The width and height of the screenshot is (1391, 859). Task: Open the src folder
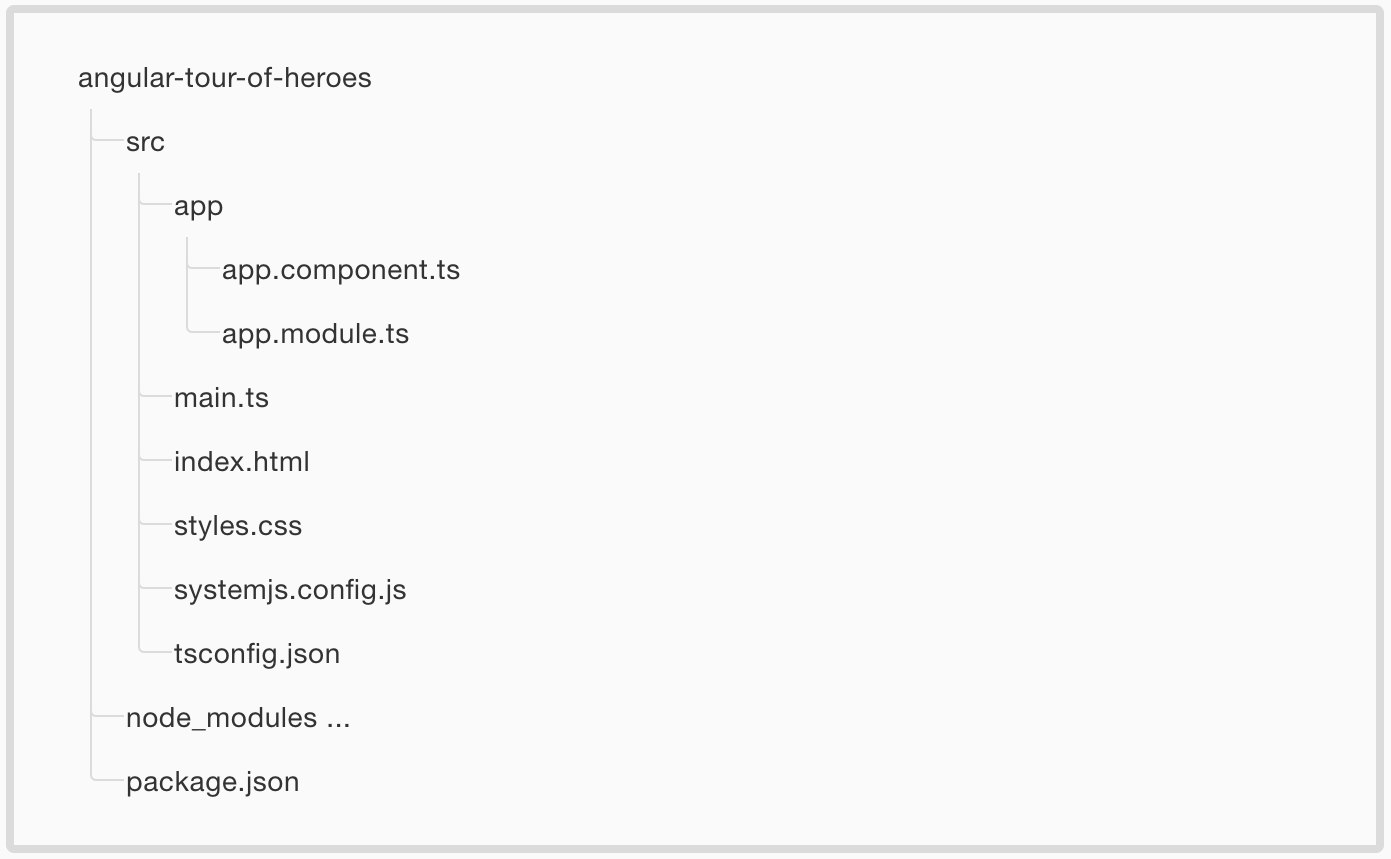(x=145, y=142)
